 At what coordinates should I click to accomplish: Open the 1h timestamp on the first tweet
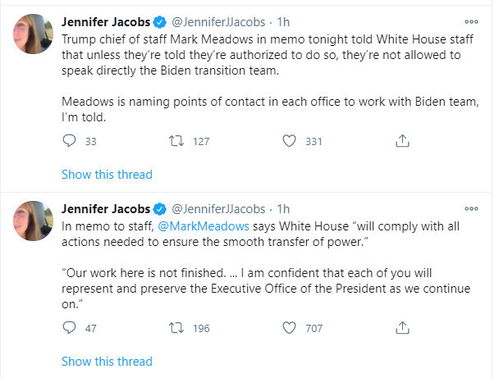(283, 22)
